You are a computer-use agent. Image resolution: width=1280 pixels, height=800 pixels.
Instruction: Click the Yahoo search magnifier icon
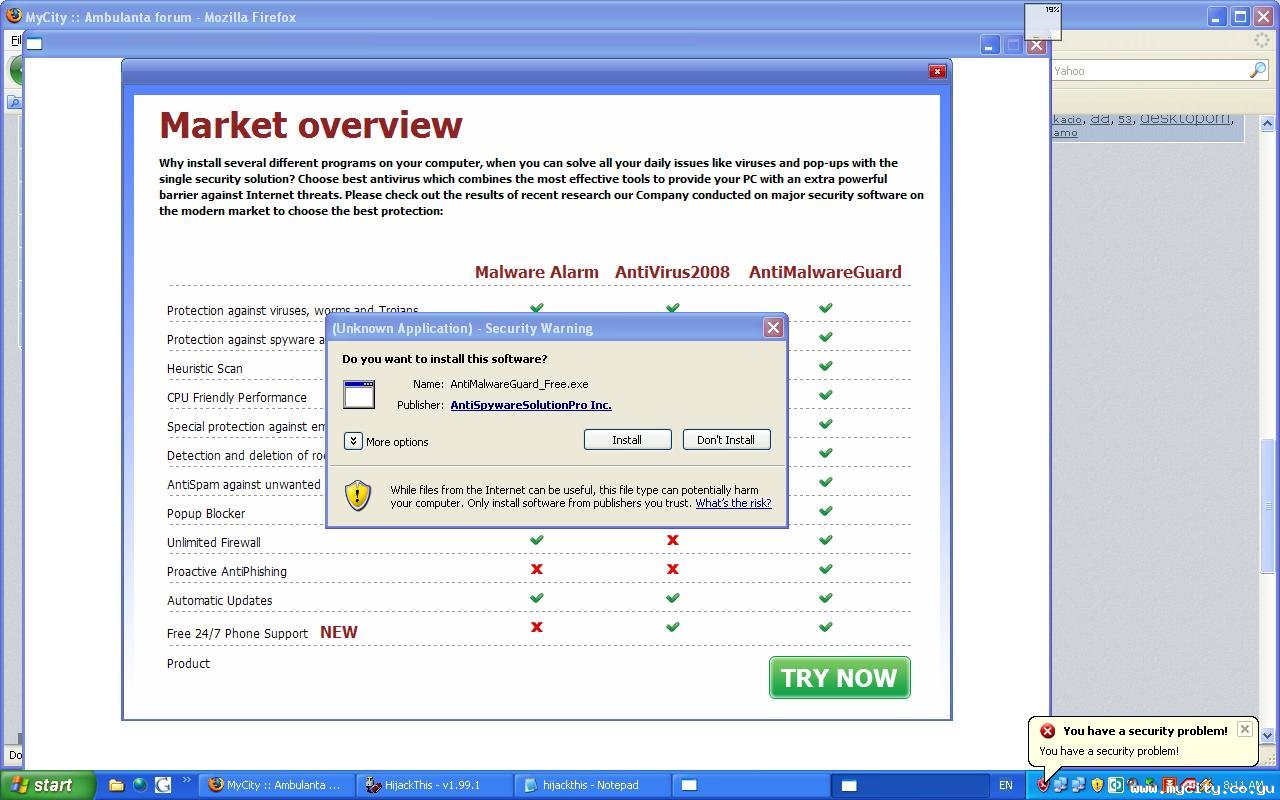[1257, 70]
